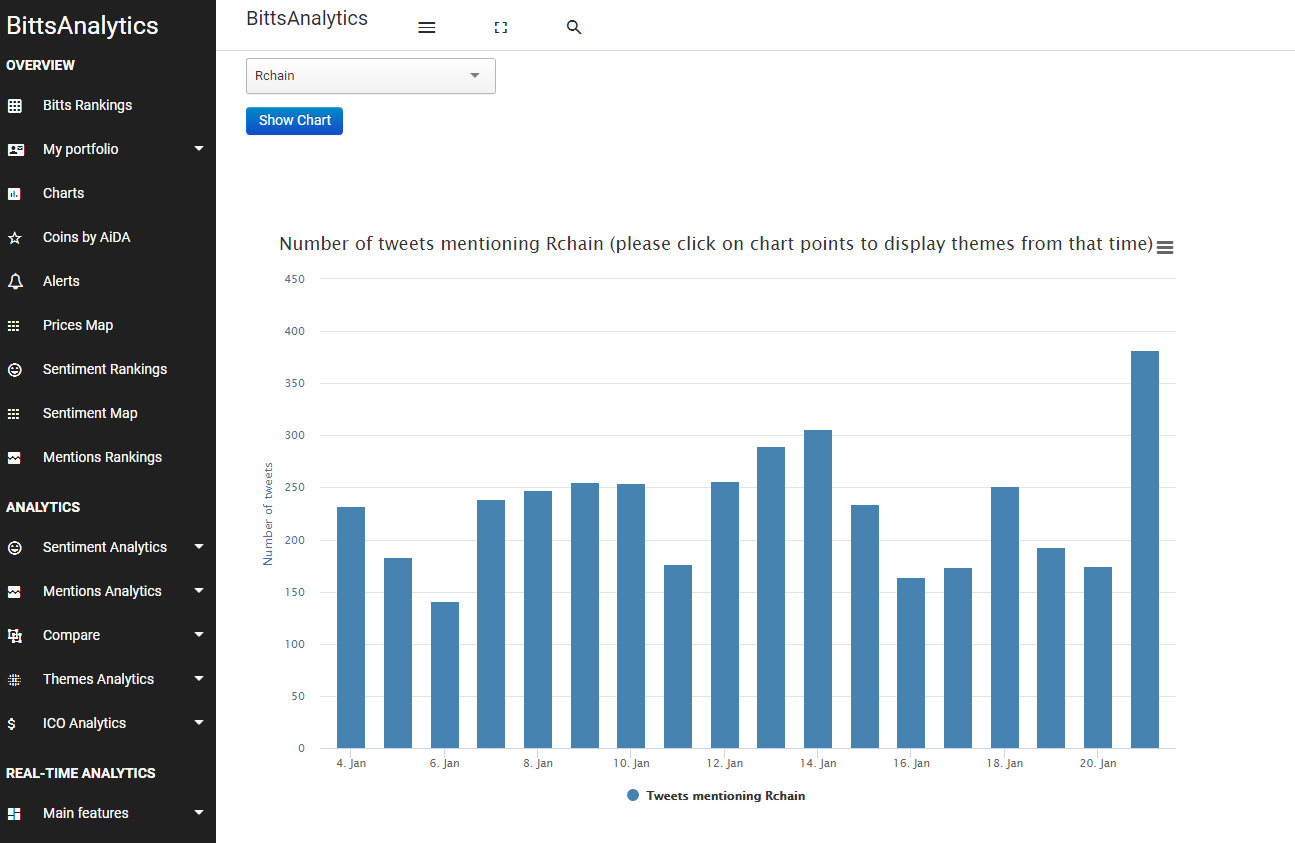This screenshot has height=843, width=1295.
Task: Click the Show Chart button
Action: (294, 121)
